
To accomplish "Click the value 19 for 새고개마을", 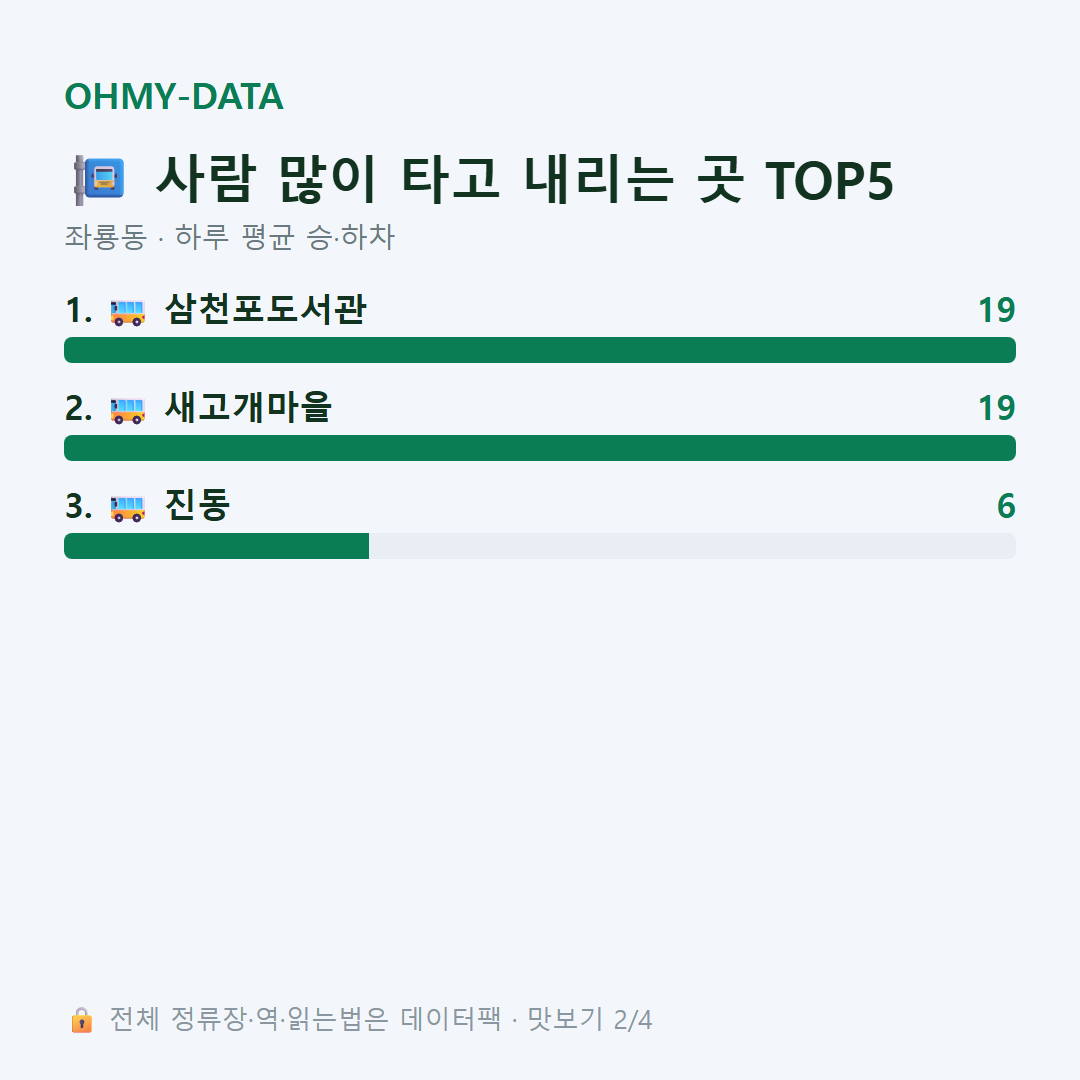I will click(997, 408).
